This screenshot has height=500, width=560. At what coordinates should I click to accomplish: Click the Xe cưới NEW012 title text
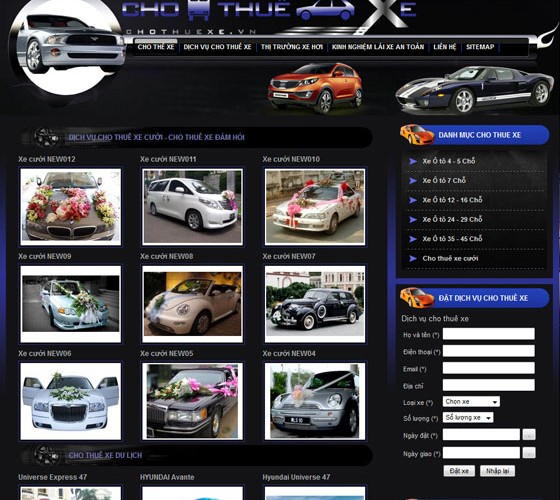[47, 159]
